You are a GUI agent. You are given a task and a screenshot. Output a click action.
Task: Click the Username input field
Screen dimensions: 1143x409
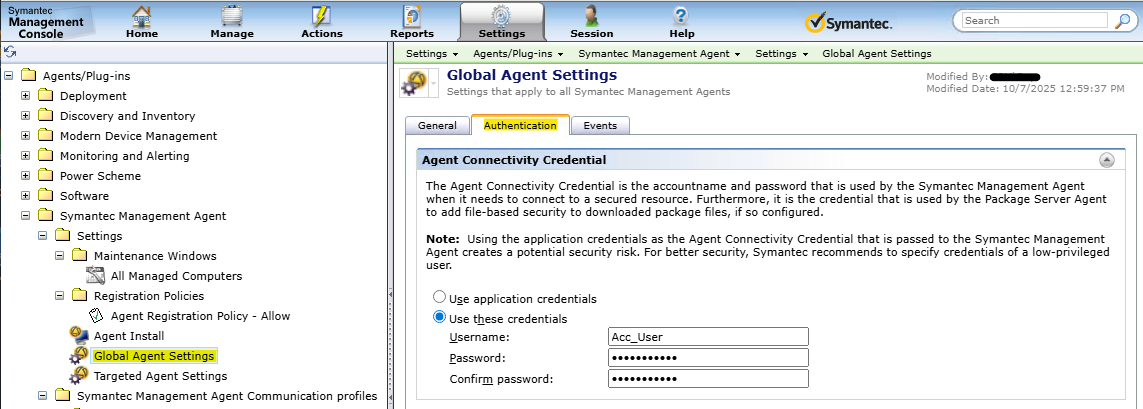click(x=707, y=338)
